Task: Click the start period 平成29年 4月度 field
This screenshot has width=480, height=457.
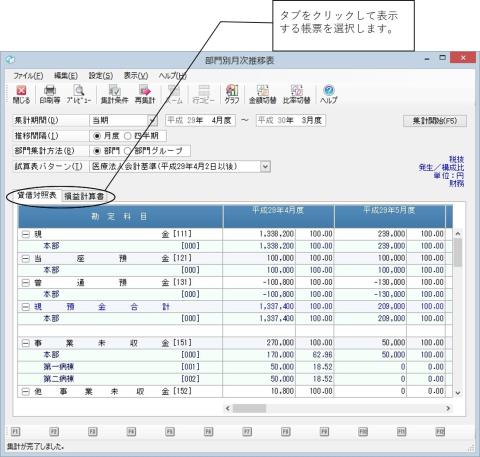Action: (201, 120)
